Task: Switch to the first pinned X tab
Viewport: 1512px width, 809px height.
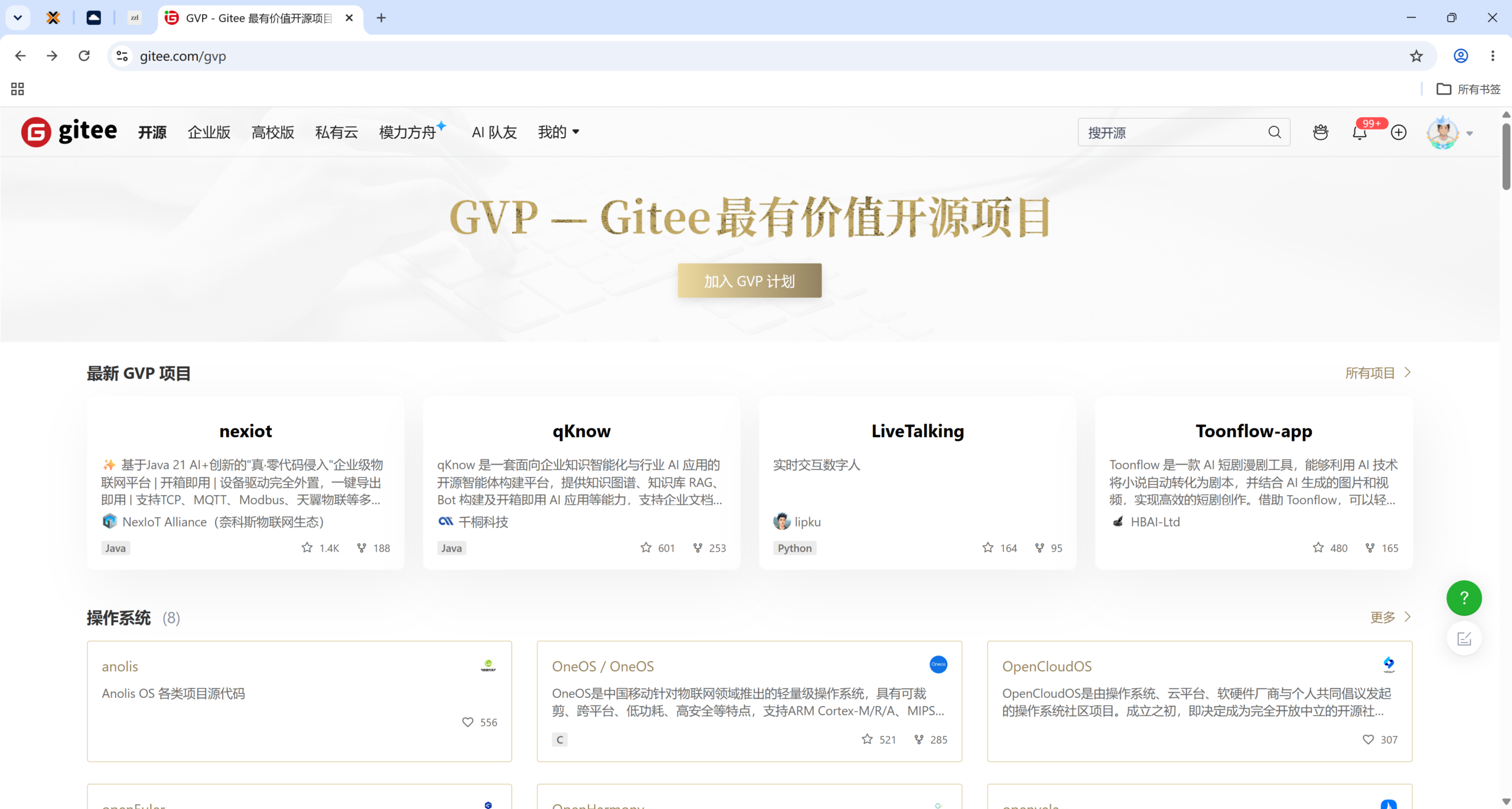Action: point(53,18)
